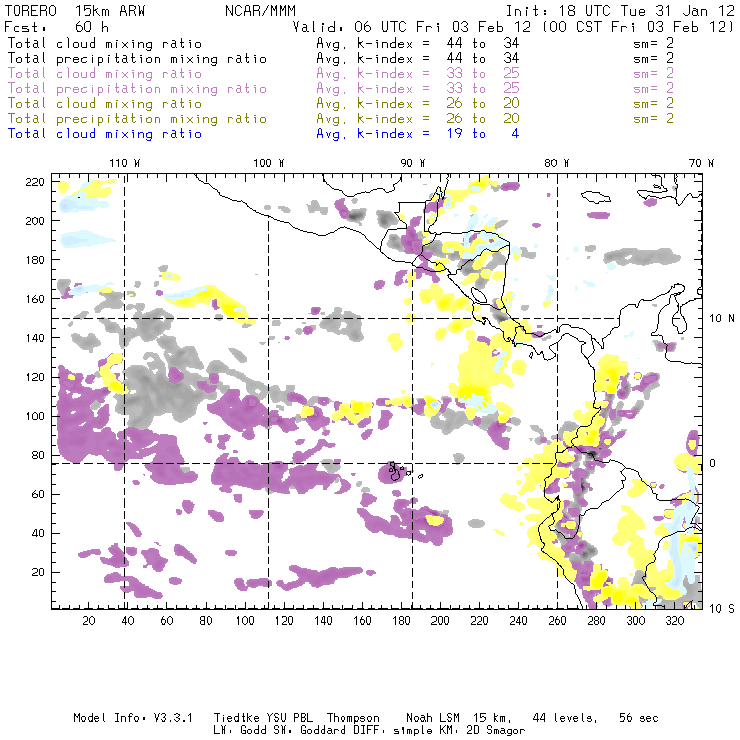740x740 pixels.
Task: Click the '110 W' longitude label
Action: 125,163
